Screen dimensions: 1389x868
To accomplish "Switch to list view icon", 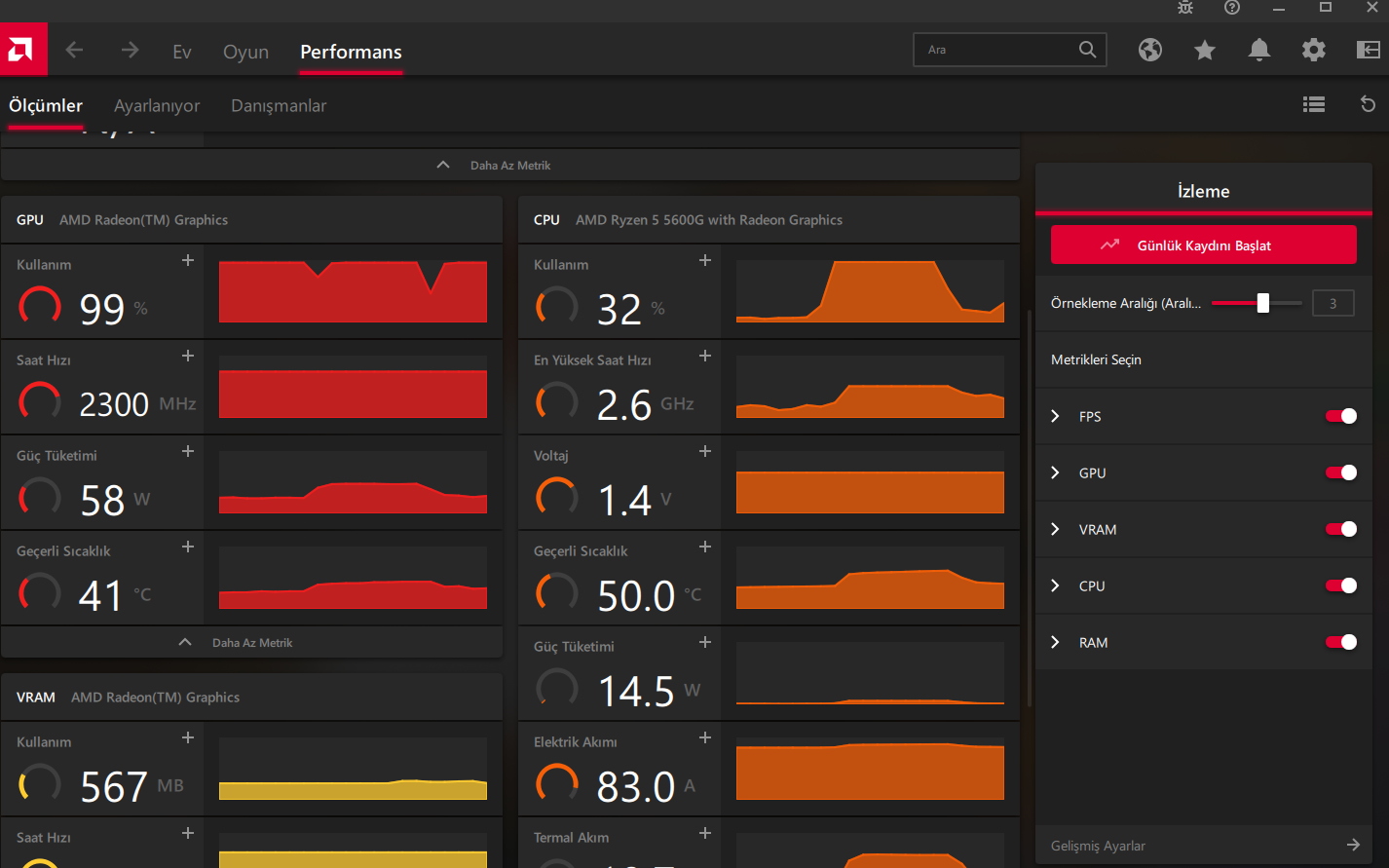I will pyautogui.click(x=1314, y=105).
